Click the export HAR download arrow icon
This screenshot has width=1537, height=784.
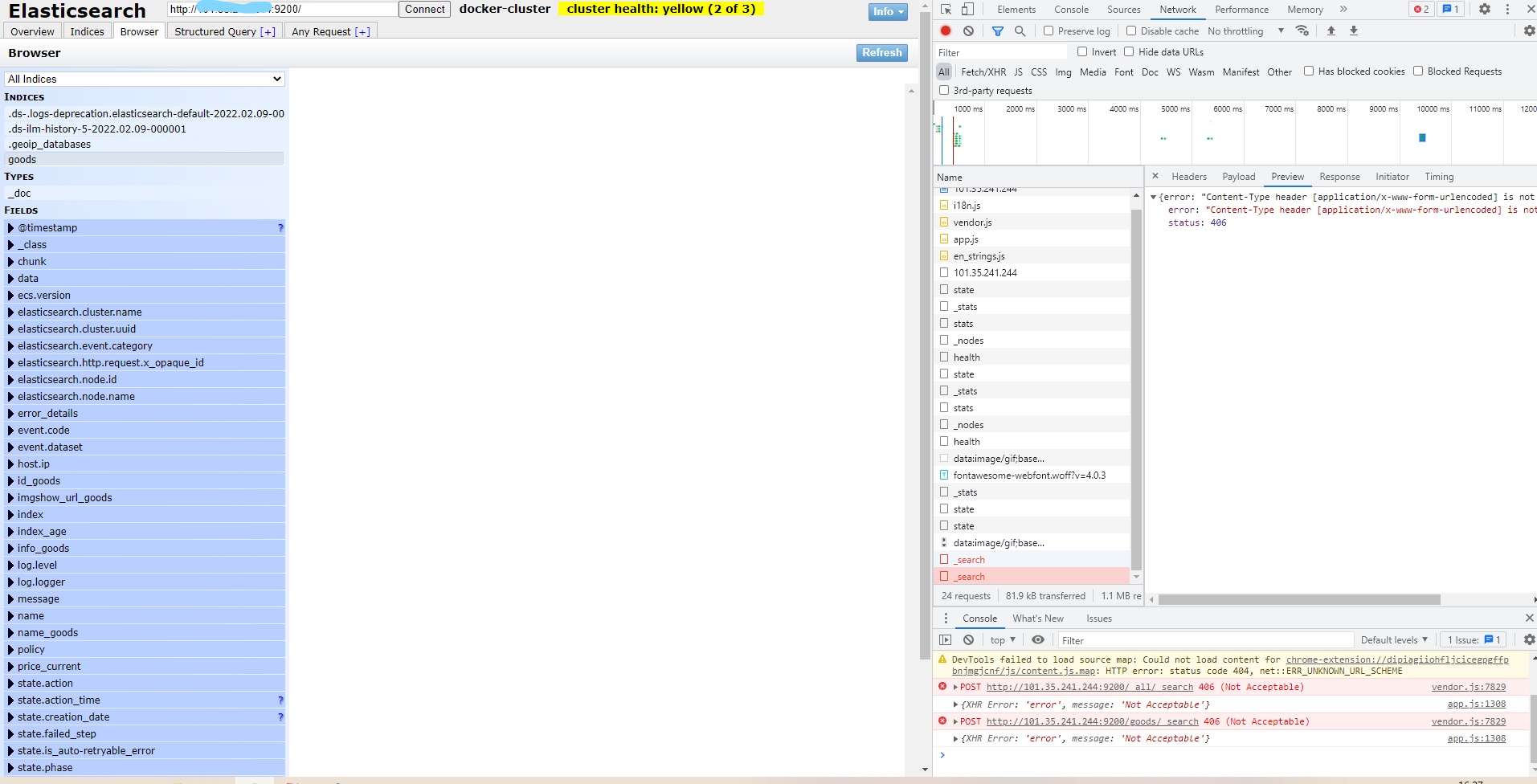coord(1353,31)
